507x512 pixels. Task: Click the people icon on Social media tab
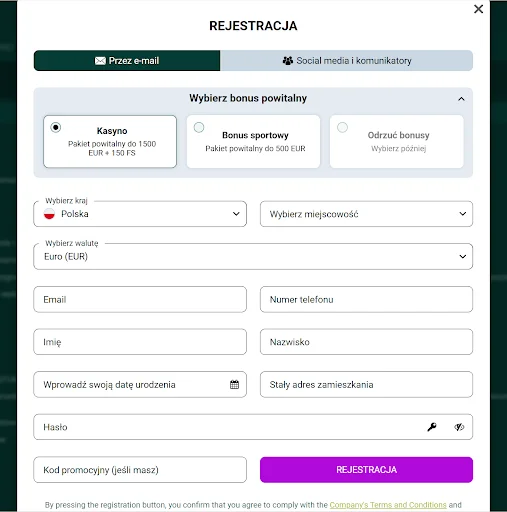288,61
